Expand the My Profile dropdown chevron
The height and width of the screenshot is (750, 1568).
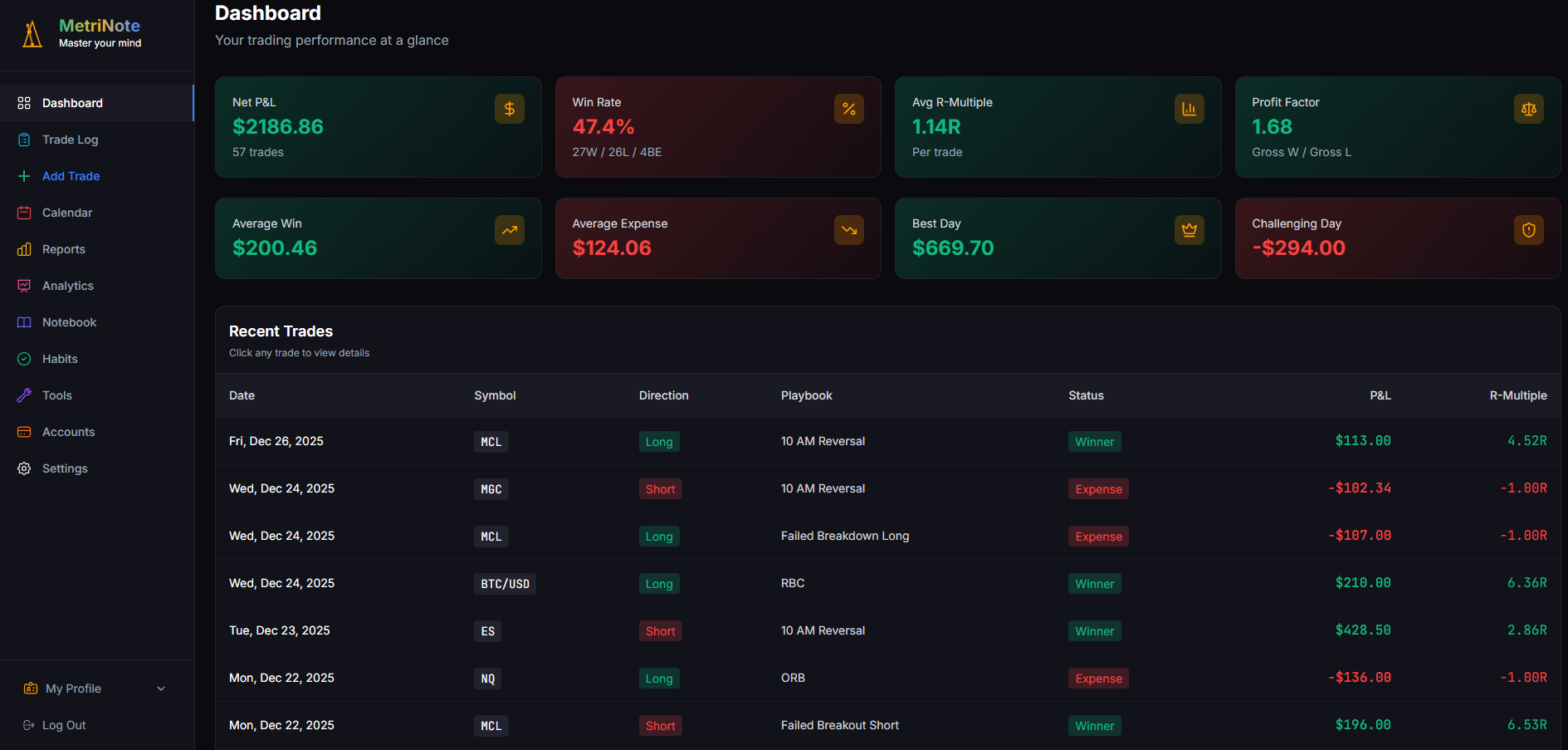(x=161, y=689)
